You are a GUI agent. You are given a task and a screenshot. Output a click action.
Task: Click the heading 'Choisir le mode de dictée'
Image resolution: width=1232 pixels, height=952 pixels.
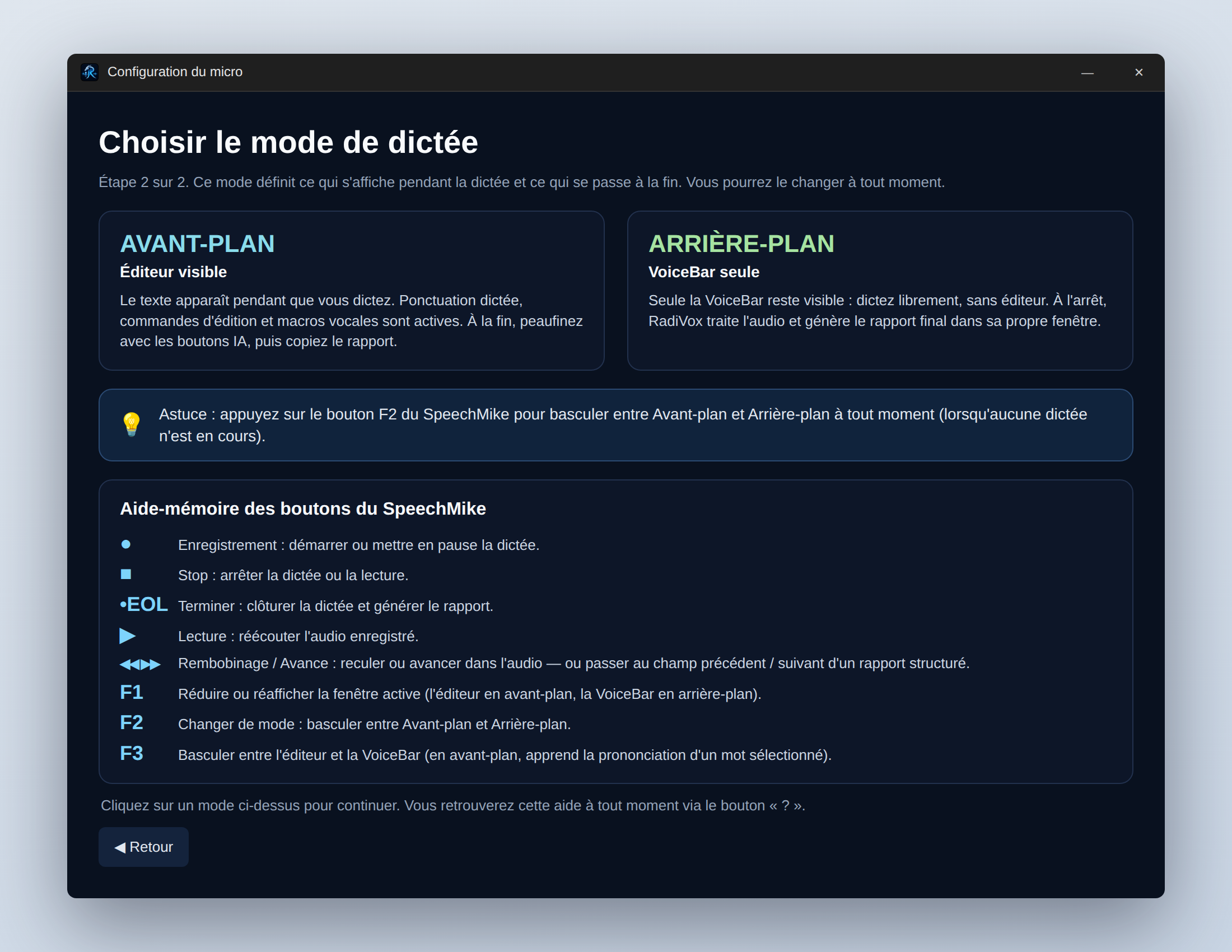(288, 142)
